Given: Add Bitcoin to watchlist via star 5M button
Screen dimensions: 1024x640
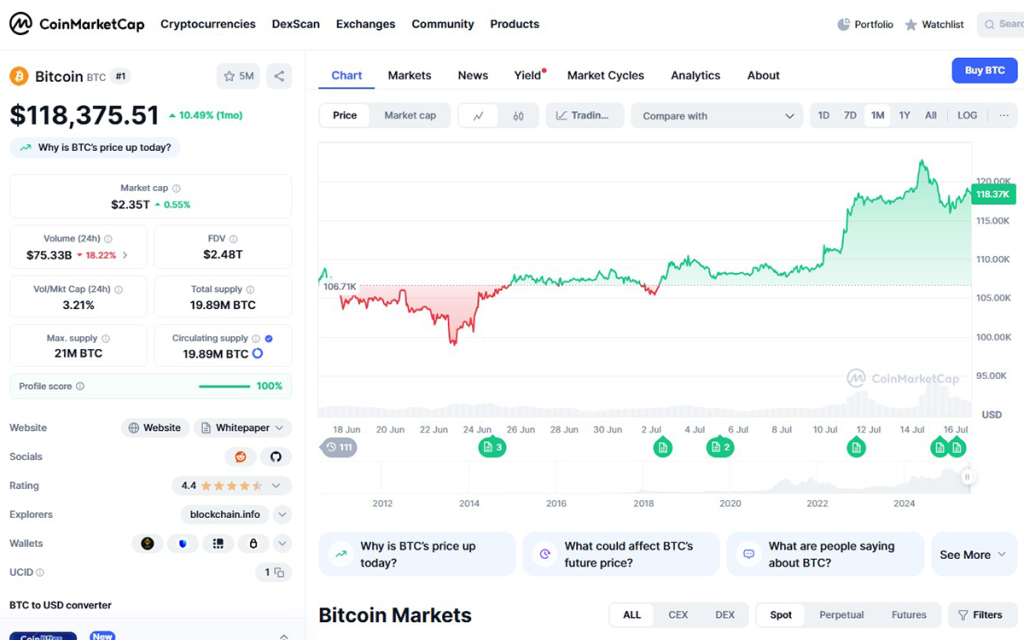Looking at the screenshot, I should pos(238,76).
